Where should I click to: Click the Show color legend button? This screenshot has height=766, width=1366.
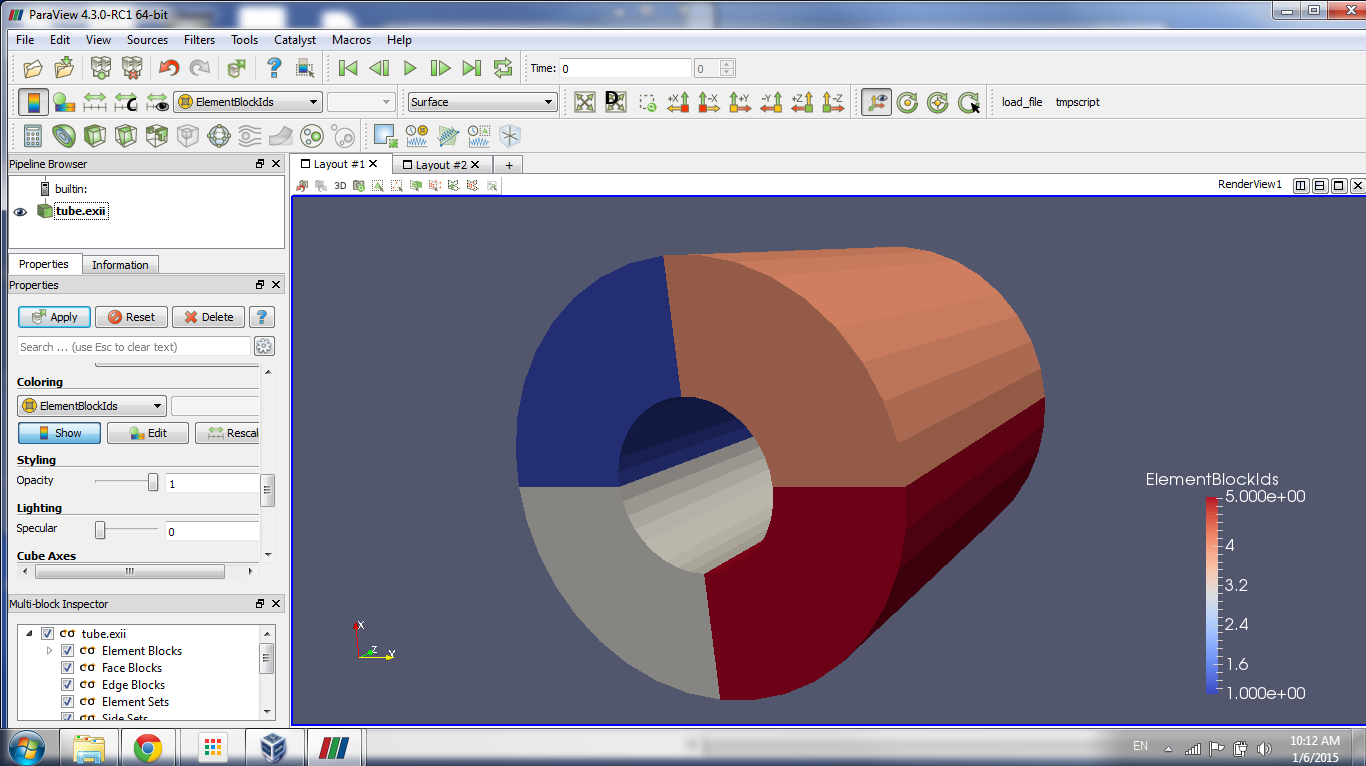[x=59, y=433]
